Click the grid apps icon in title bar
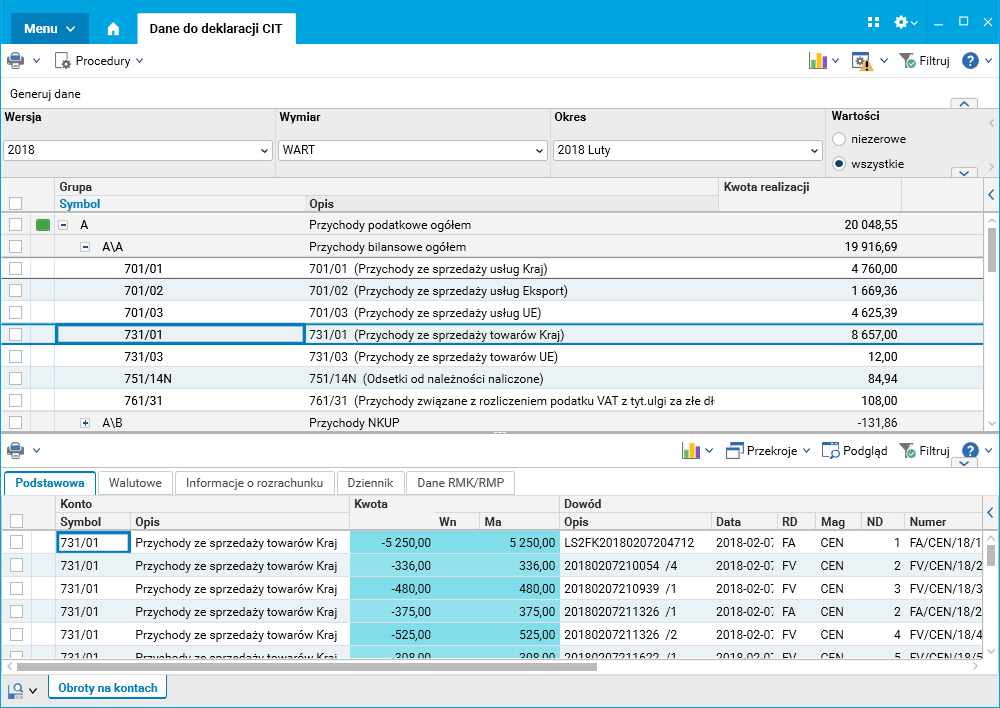1000x708 pixels. click(873, 23)
